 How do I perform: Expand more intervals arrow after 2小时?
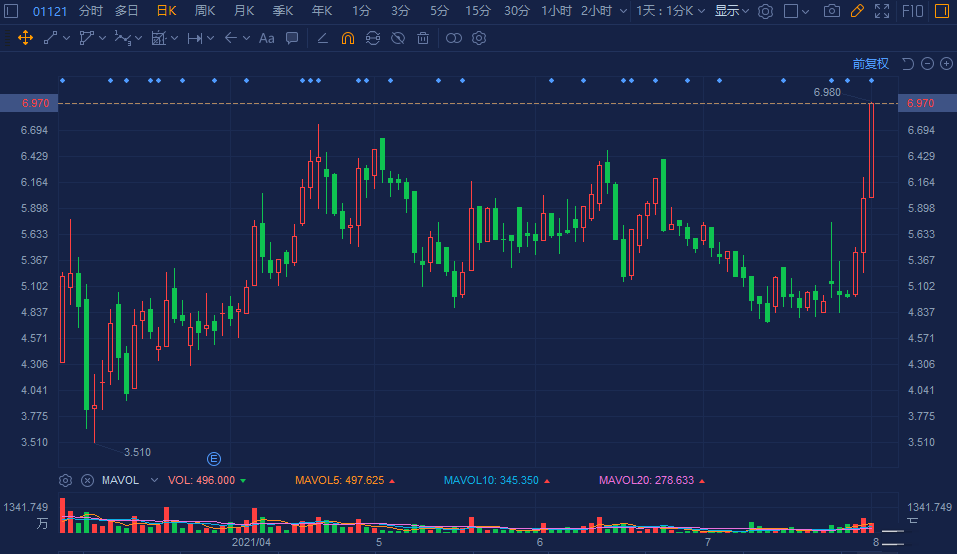623,11
